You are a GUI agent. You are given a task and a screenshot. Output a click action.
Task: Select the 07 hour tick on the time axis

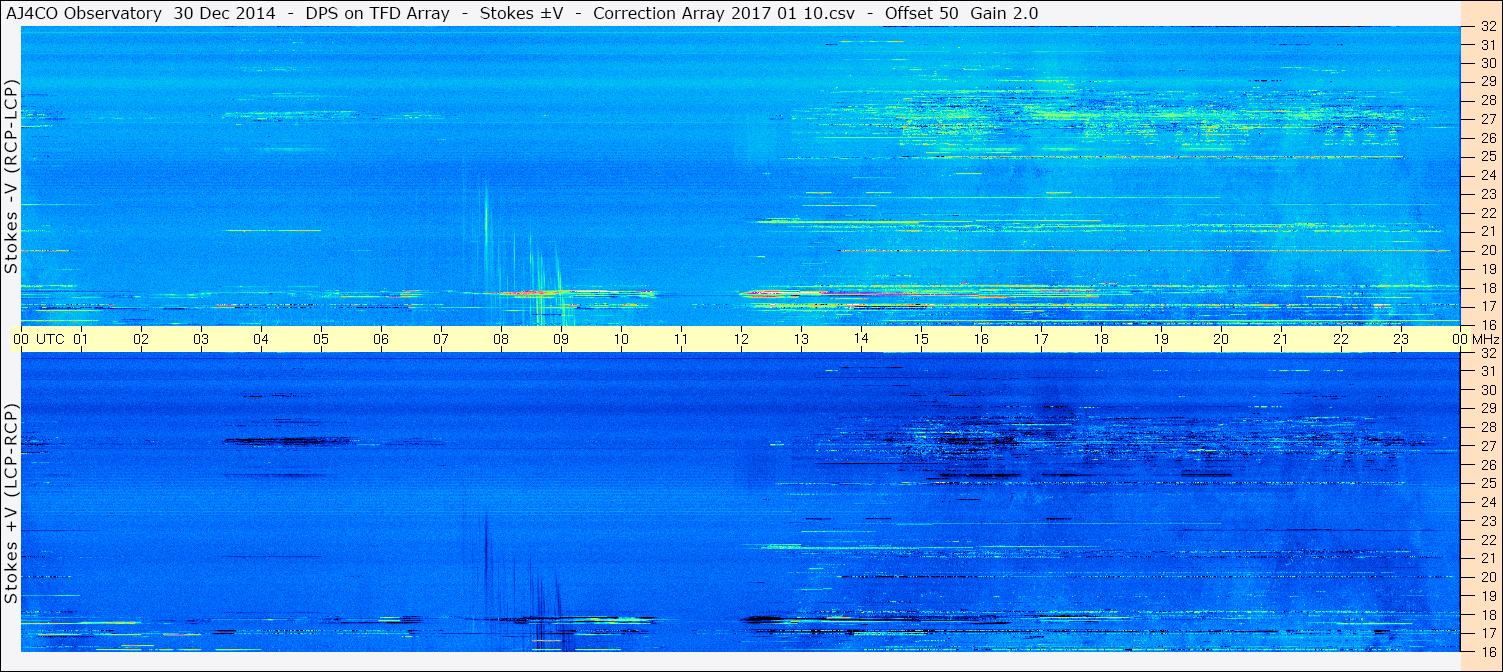click(x=441, y=339)
